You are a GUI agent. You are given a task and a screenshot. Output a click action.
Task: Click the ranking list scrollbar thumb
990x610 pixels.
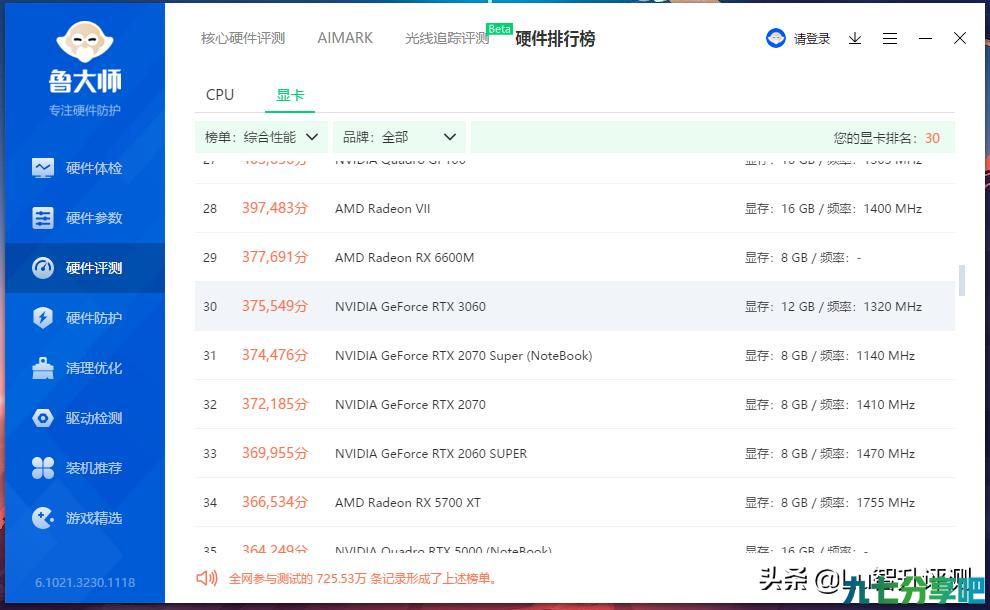pos(962,280)
